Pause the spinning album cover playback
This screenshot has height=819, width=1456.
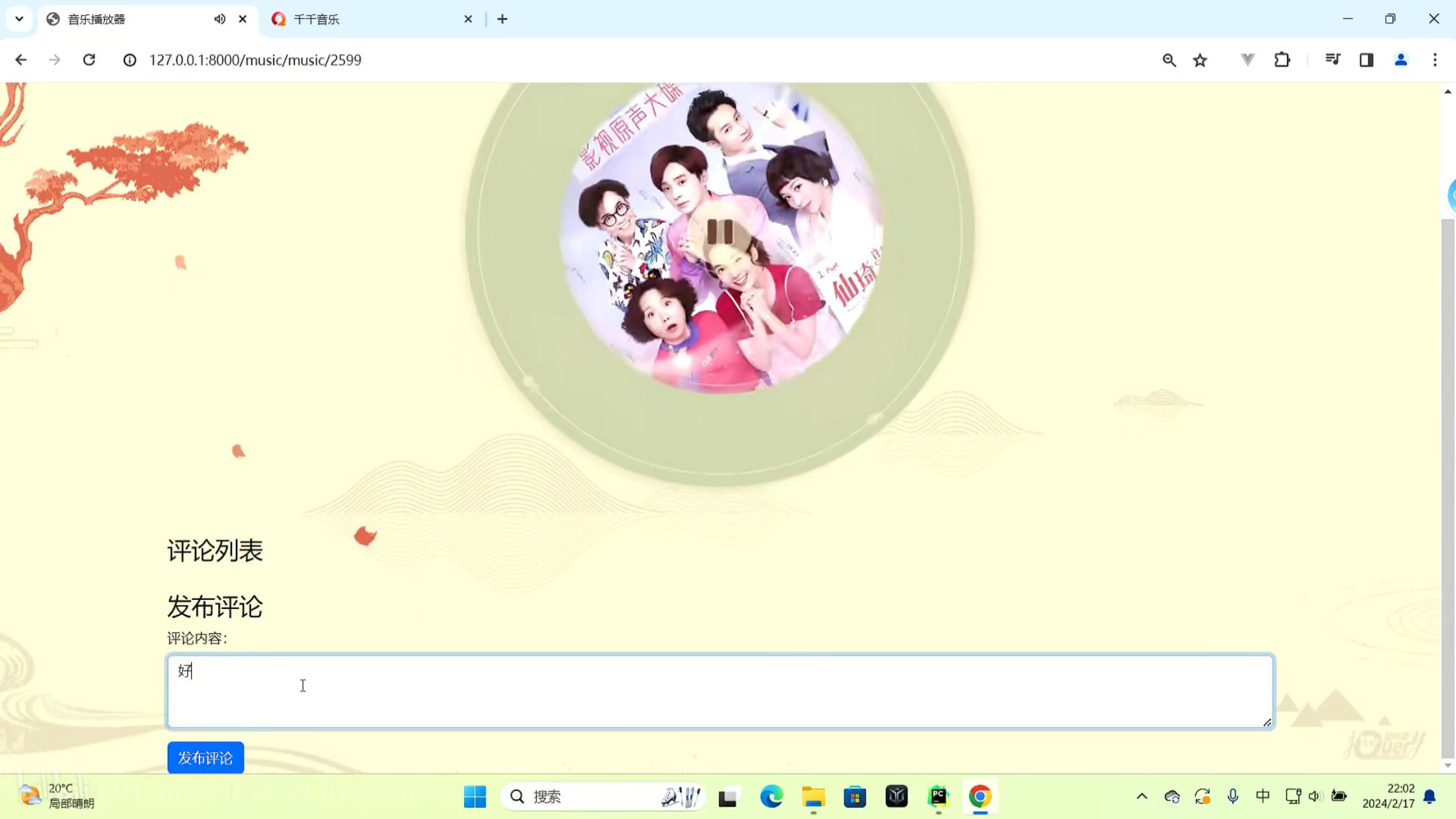[x=720, y=232]
